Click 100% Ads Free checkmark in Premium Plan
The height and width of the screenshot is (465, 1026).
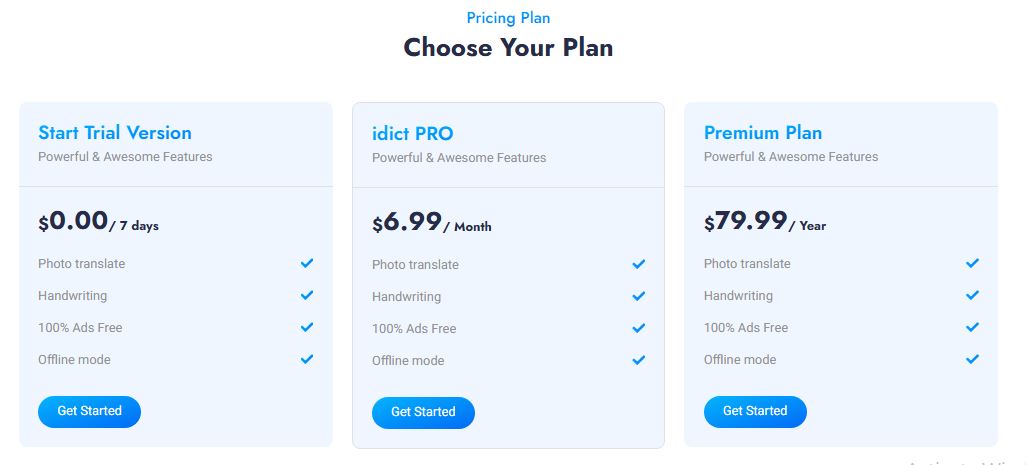point(972,327)
